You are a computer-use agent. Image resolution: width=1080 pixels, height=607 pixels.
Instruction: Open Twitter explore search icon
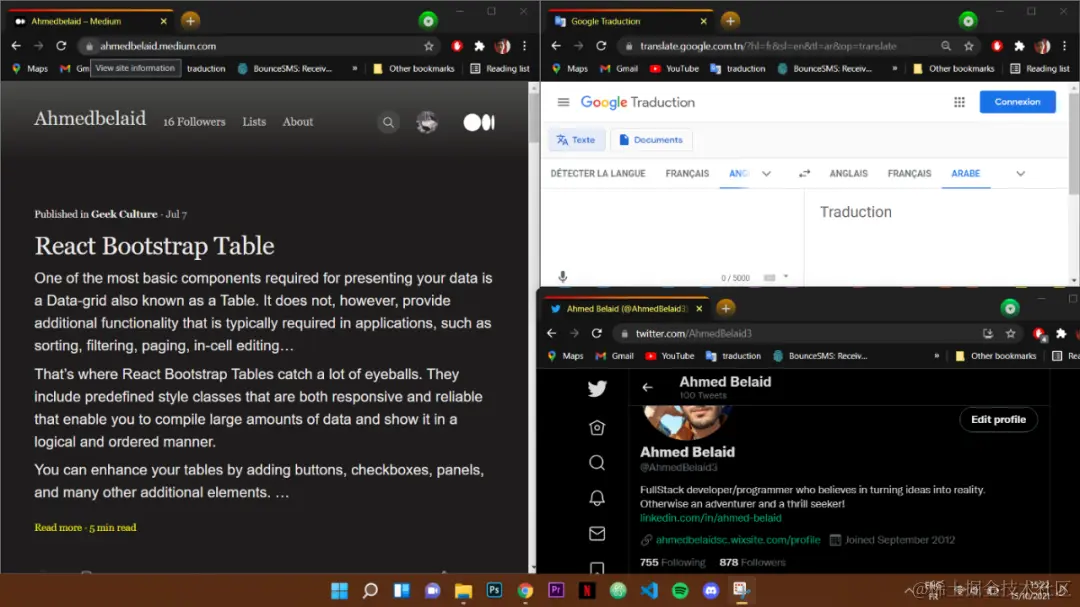coord(597,462)
